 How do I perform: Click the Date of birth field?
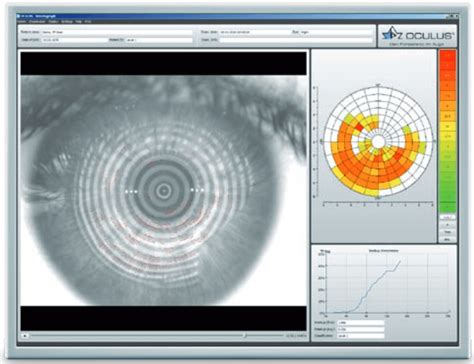74,40
